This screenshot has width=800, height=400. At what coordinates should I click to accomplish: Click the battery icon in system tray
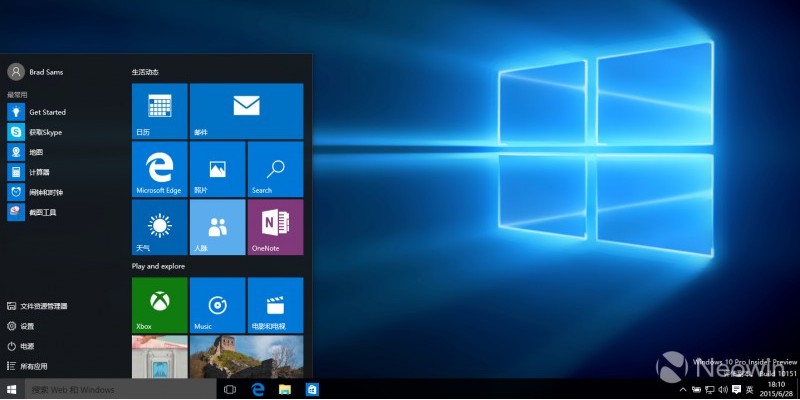(696, 390)
